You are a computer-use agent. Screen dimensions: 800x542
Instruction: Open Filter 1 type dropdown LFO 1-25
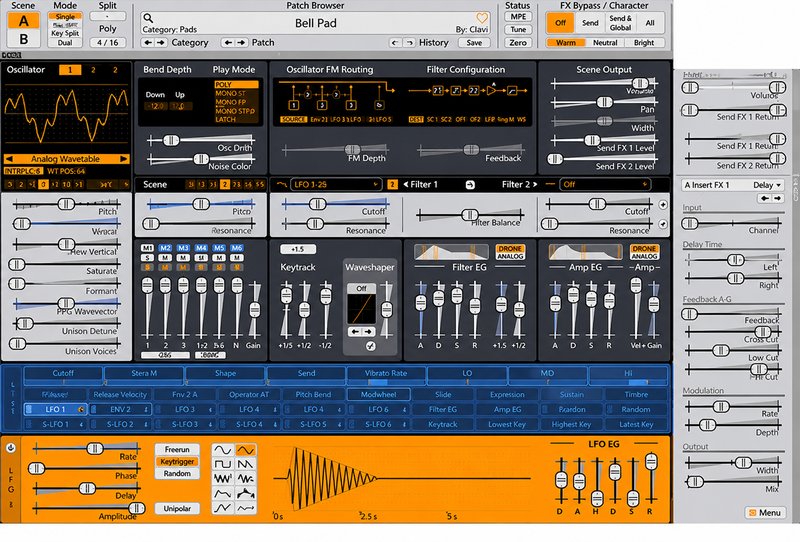pyautogui.click(x=336, y=185)
